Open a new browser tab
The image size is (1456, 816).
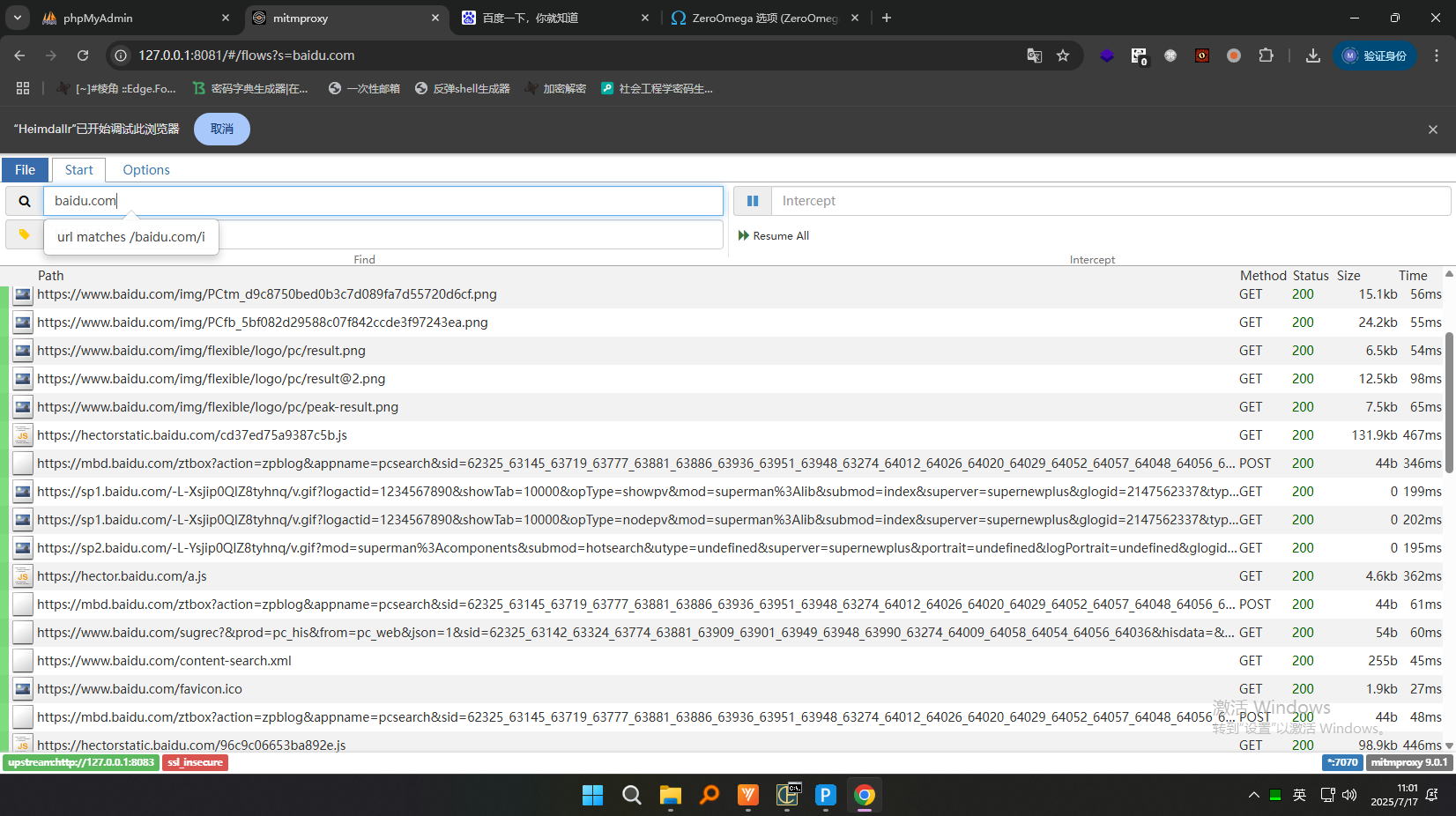(887, 18)
